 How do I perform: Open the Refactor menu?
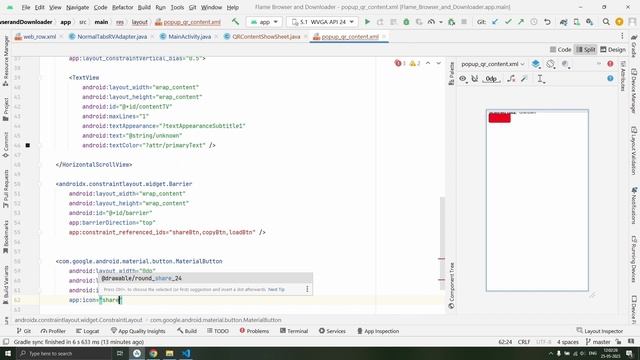(x=122, y=7)
